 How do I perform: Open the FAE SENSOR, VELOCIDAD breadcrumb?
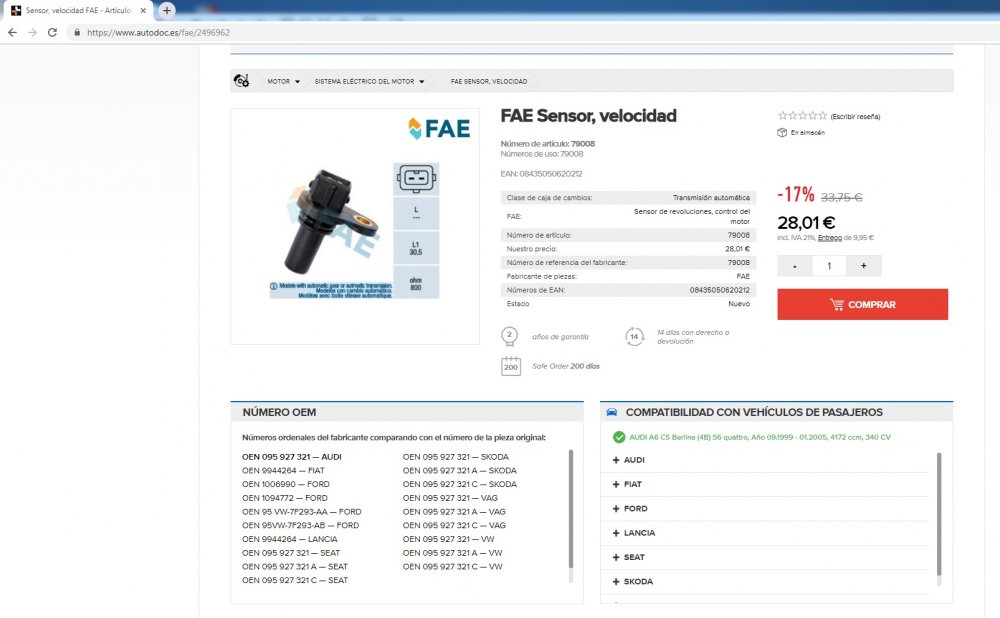click(x=489, y=82)
